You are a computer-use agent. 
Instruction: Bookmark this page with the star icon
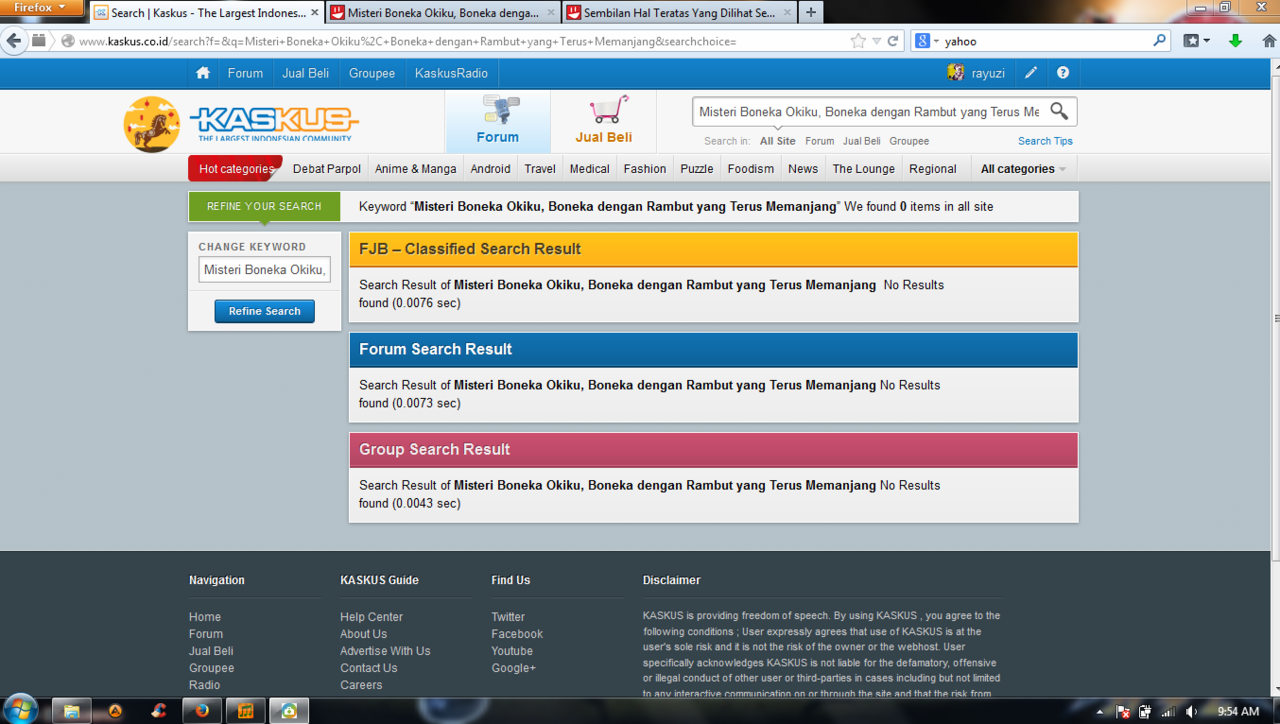[858, 41]
